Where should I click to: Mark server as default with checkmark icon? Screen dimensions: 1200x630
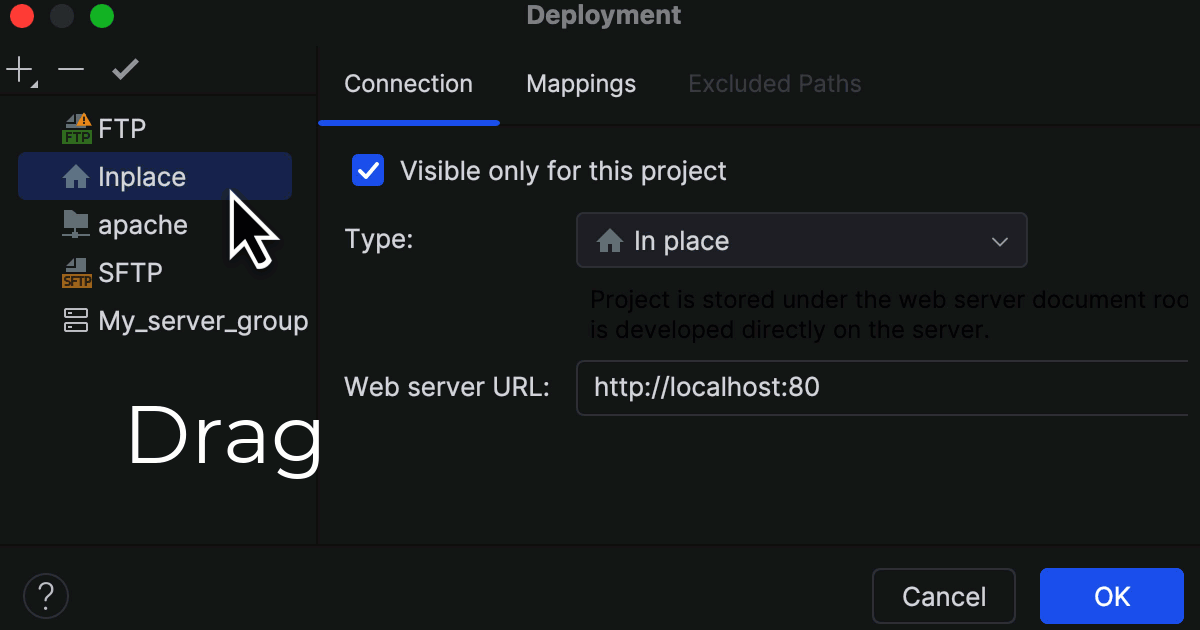coord(125,69)
